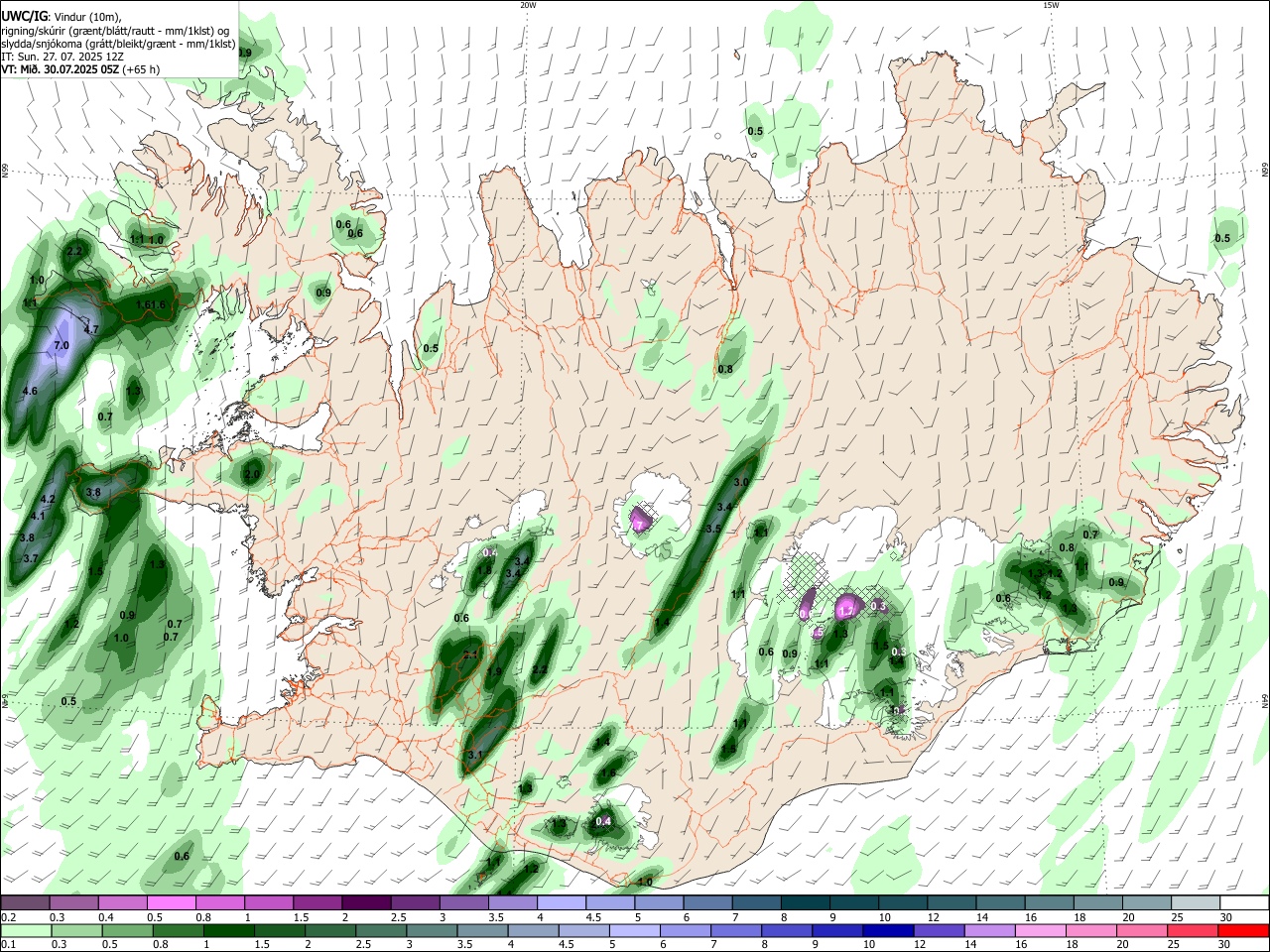The image size is (1270, 952).
Task: Click the 7.0 rainfall value on the map
Action: coord(61,345)
